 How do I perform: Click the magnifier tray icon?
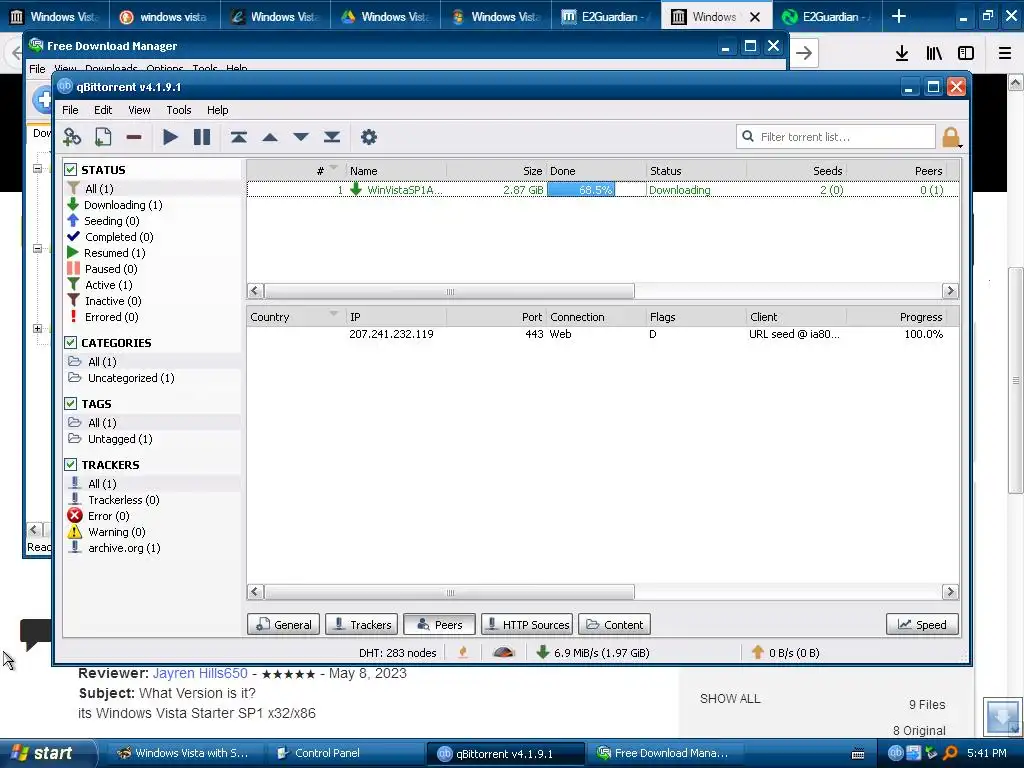(x=950, y=753)
